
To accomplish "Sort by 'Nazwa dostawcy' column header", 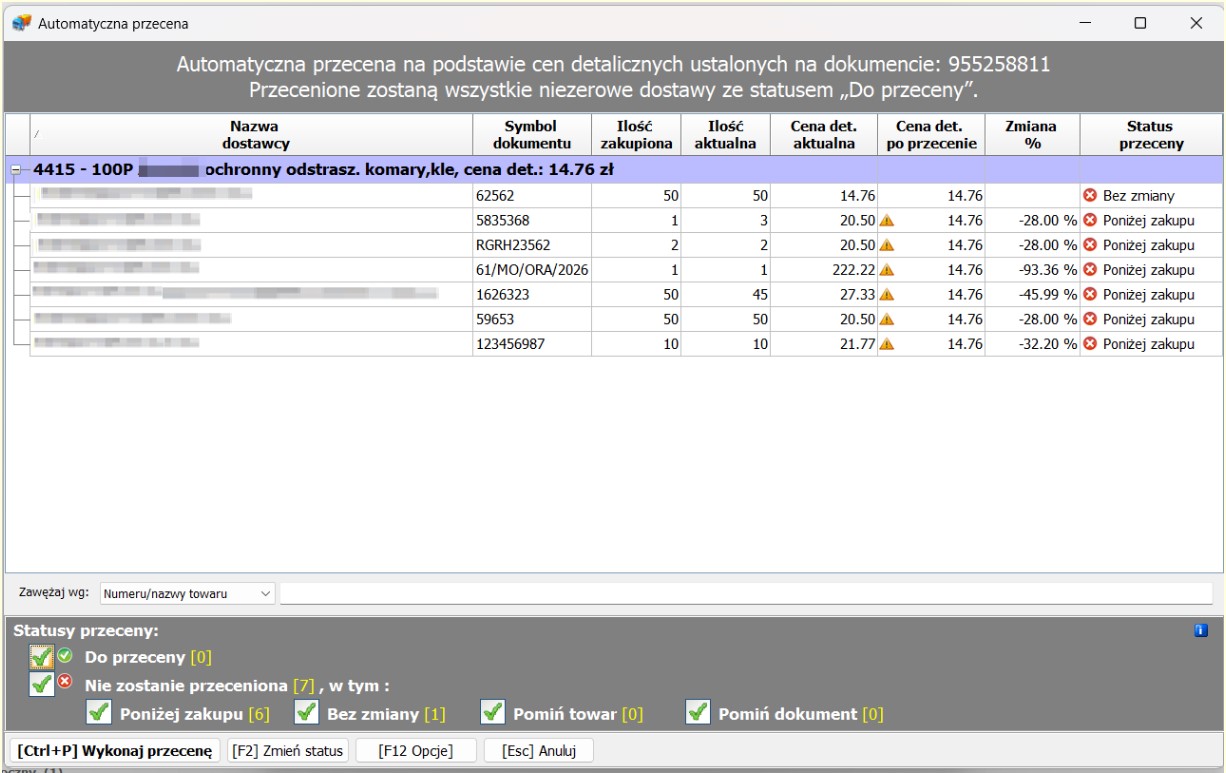I will (253, 135).
